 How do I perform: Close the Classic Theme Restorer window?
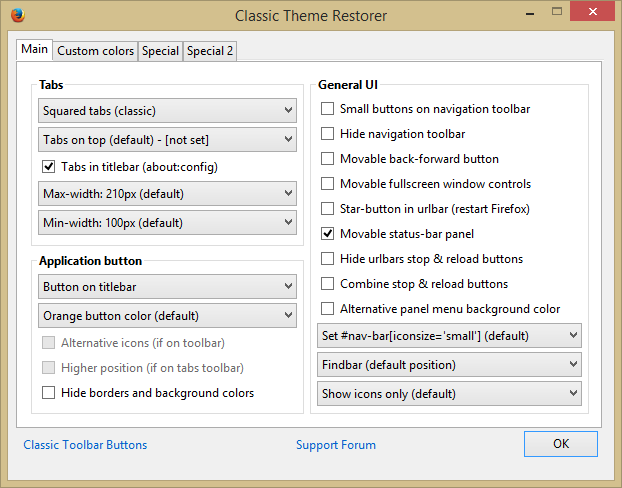[593, 12]
